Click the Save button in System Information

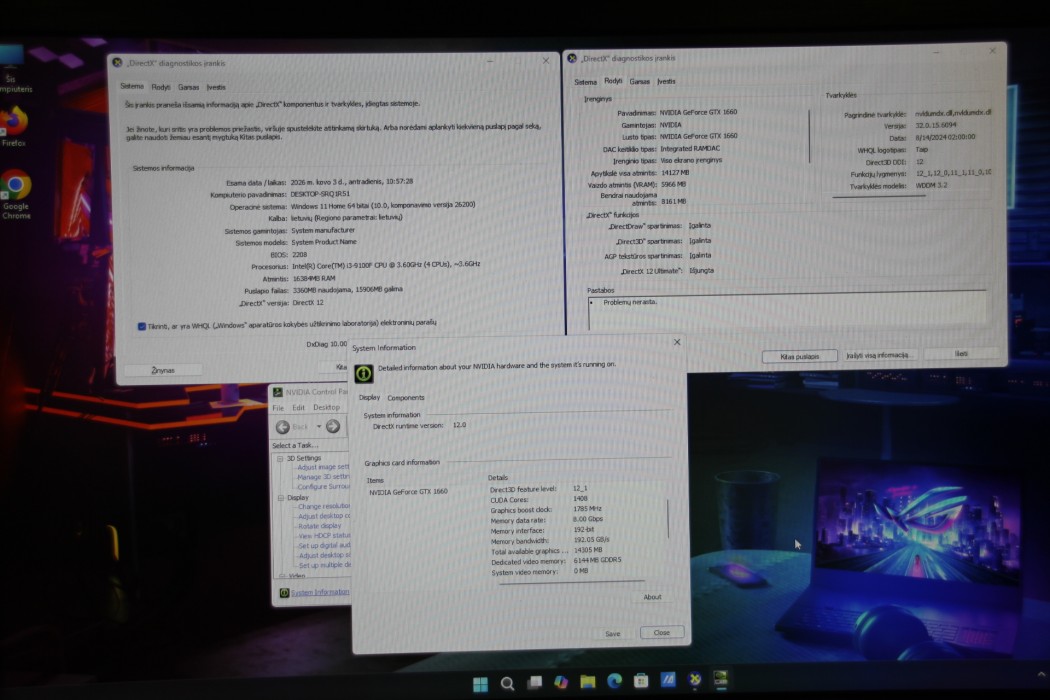pos(613,634)
